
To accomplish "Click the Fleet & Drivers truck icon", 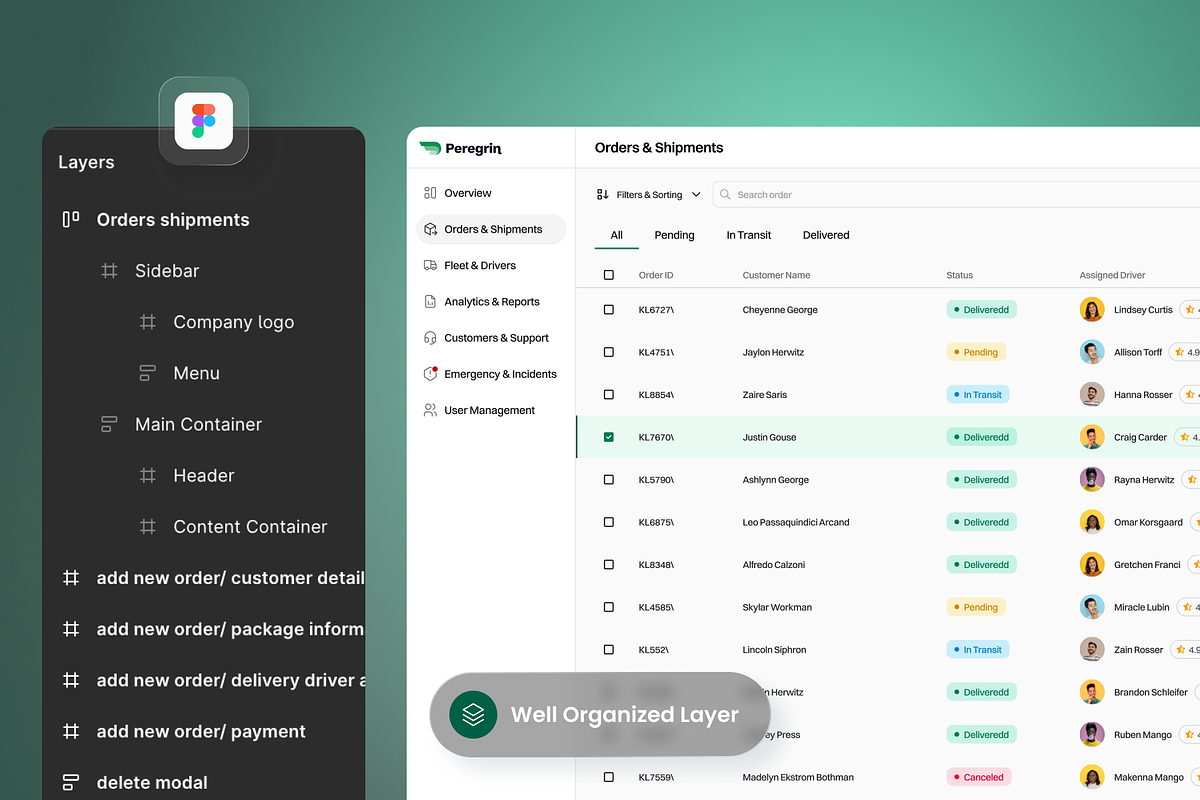I will pos(430,265).
